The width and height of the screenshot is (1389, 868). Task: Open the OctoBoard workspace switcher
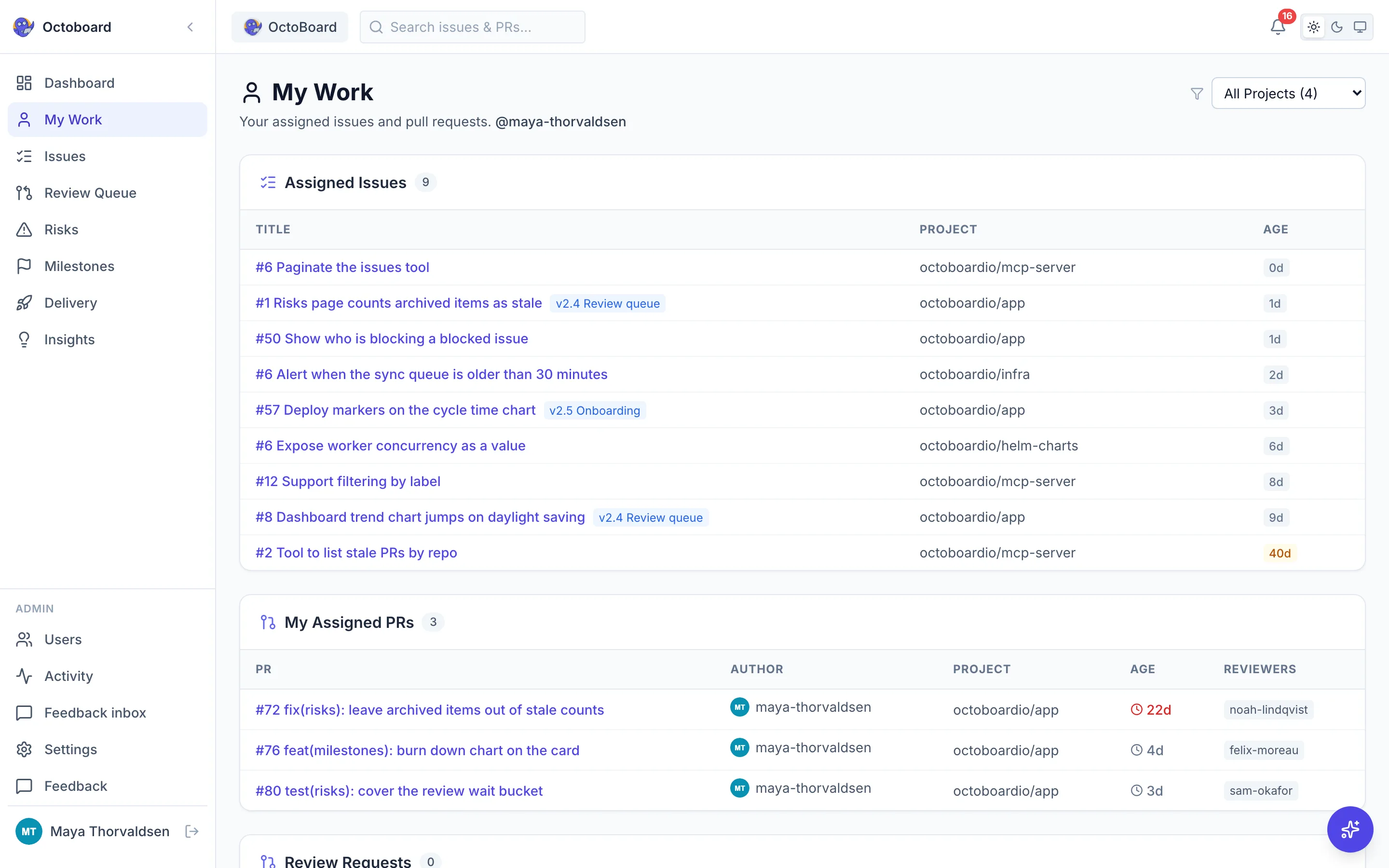coord(290,27)
